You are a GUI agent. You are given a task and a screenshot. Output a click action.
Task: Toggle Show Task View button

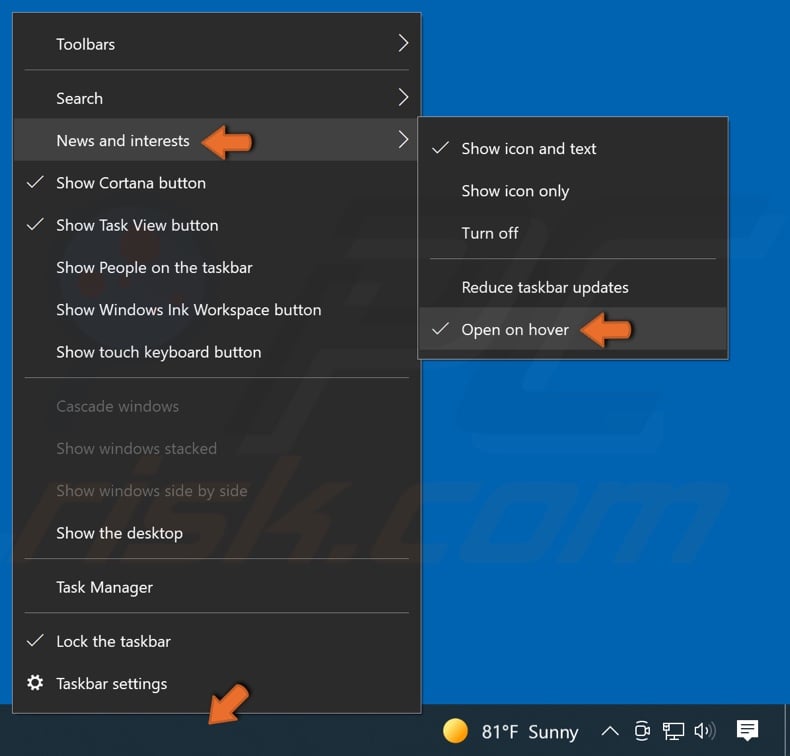click(x=217, y=225)
